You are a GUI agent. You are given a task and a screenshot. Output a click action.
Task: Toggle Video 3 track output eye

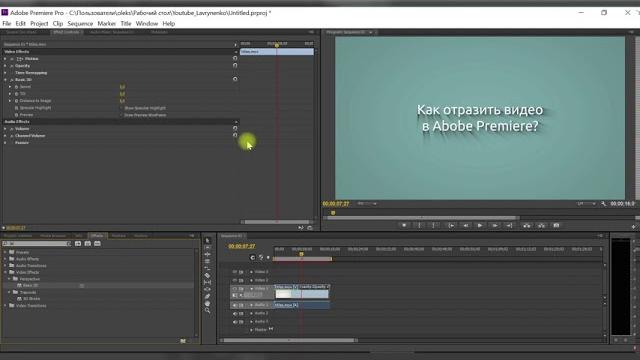pyautogui.click(x=235, y=272)
